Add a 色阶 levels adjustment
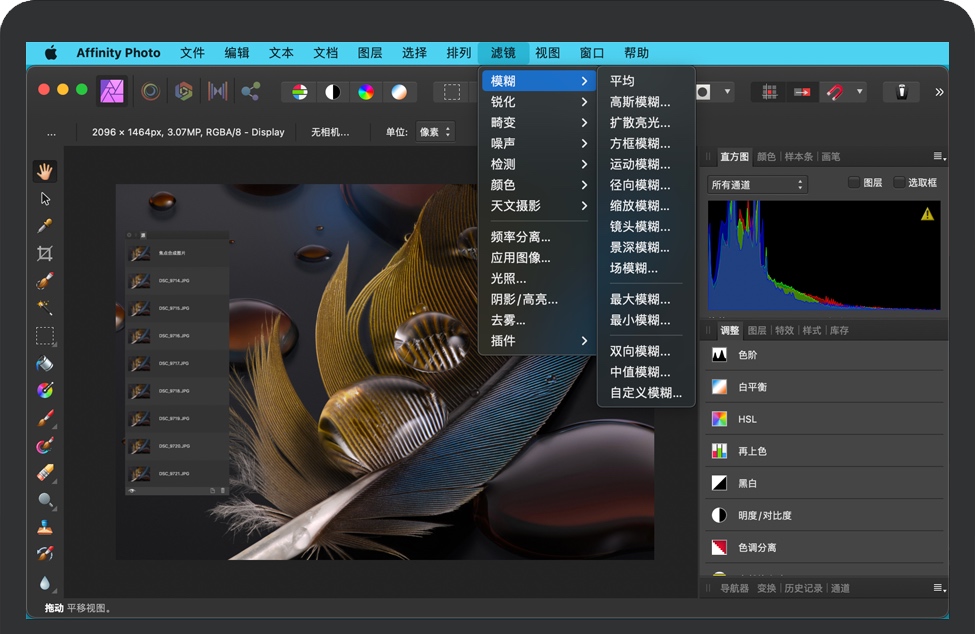 pos(747,355)
